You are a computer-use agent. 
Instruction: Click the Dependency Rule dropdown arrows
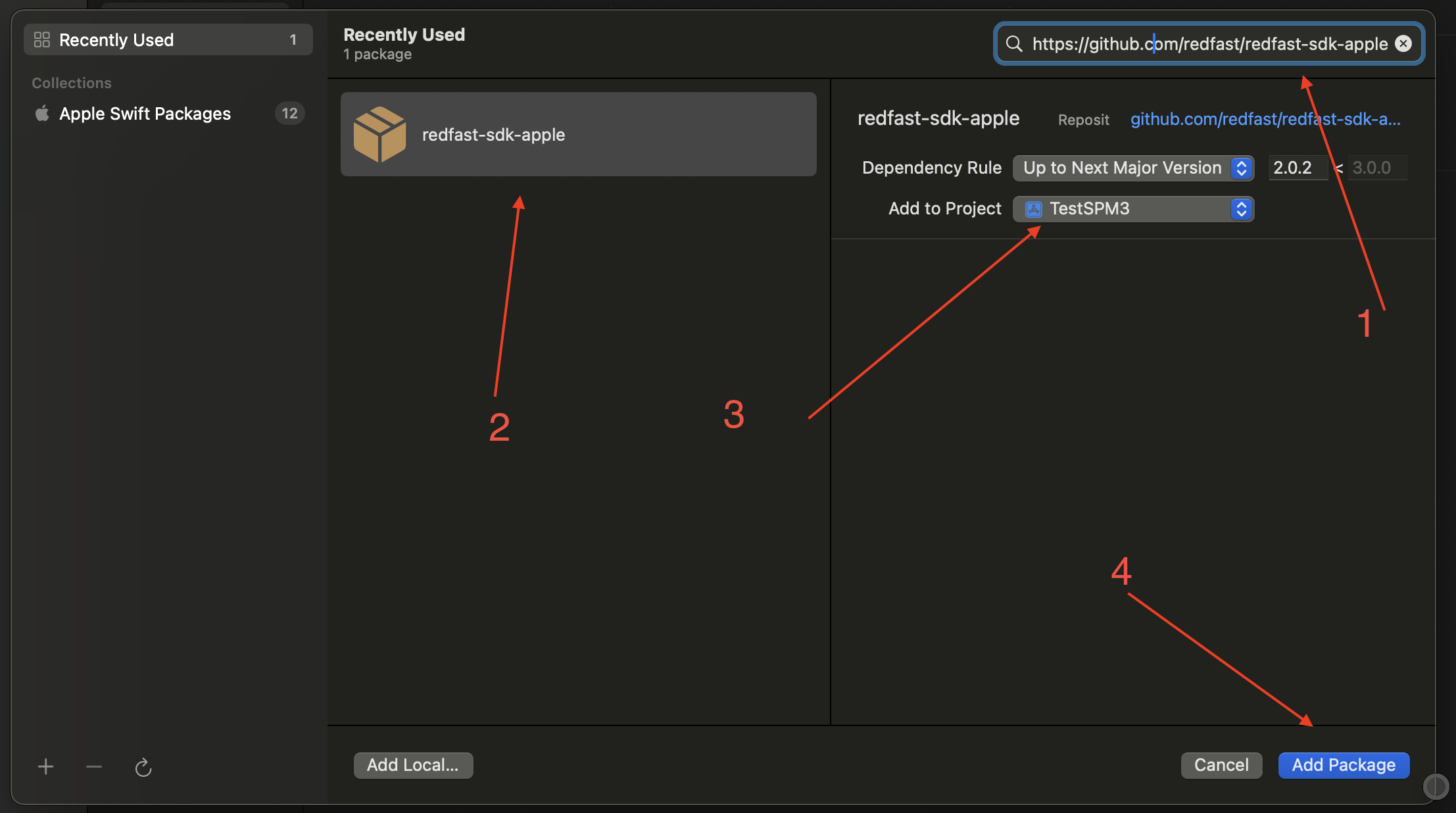1242,168
